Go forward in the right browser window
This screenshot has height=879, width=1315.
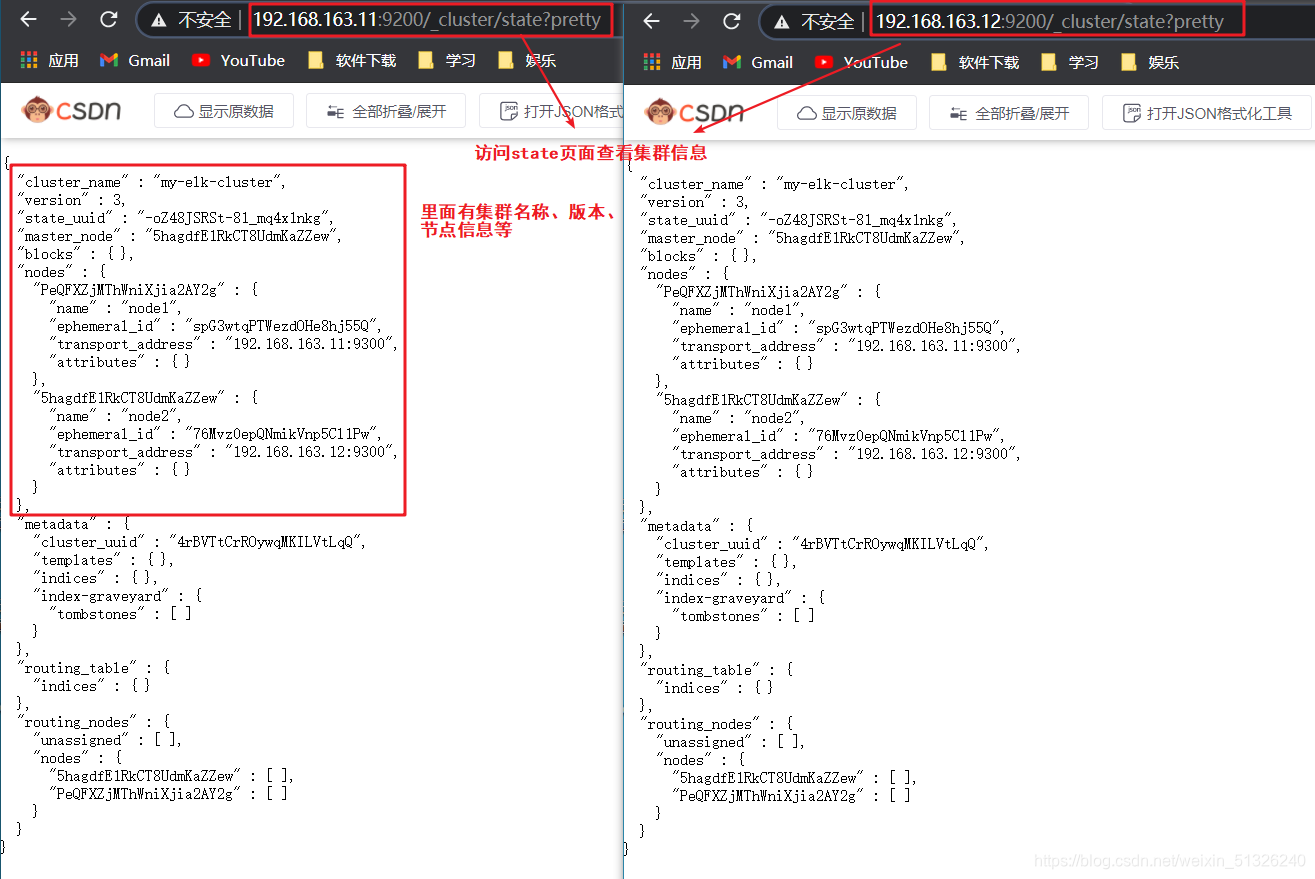[691, 21]
